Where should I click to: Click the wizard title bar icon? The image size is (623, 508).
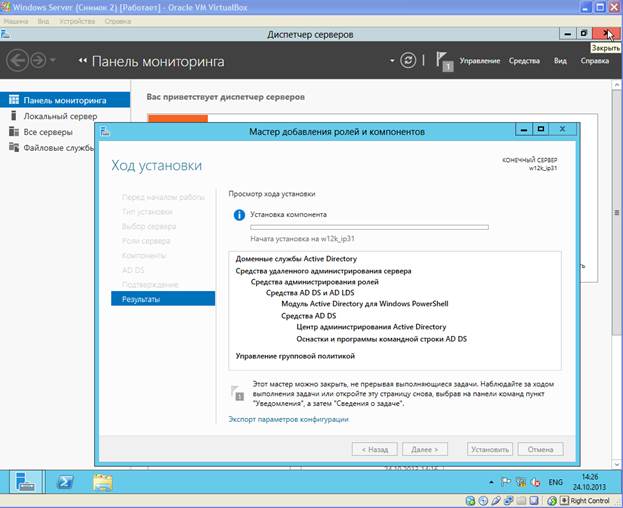(x=105, y=131)
